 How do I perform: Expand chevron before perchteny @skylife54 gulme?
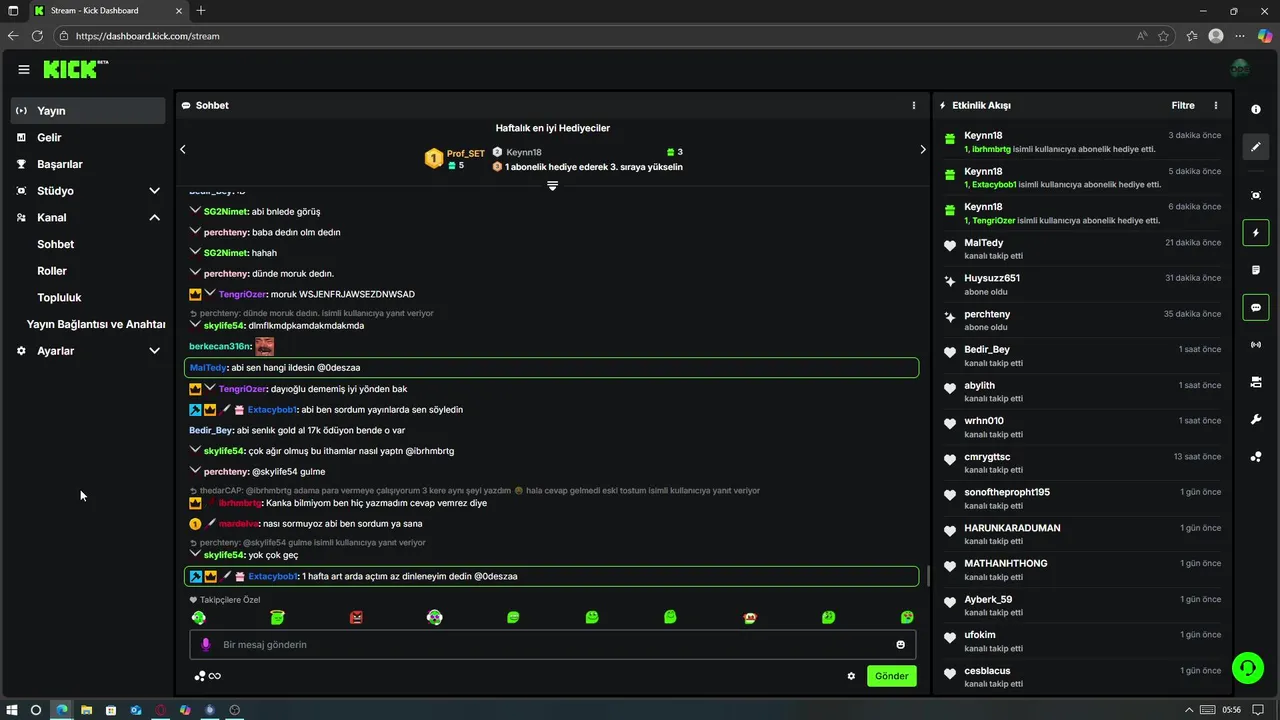click(x=195, y=471)
